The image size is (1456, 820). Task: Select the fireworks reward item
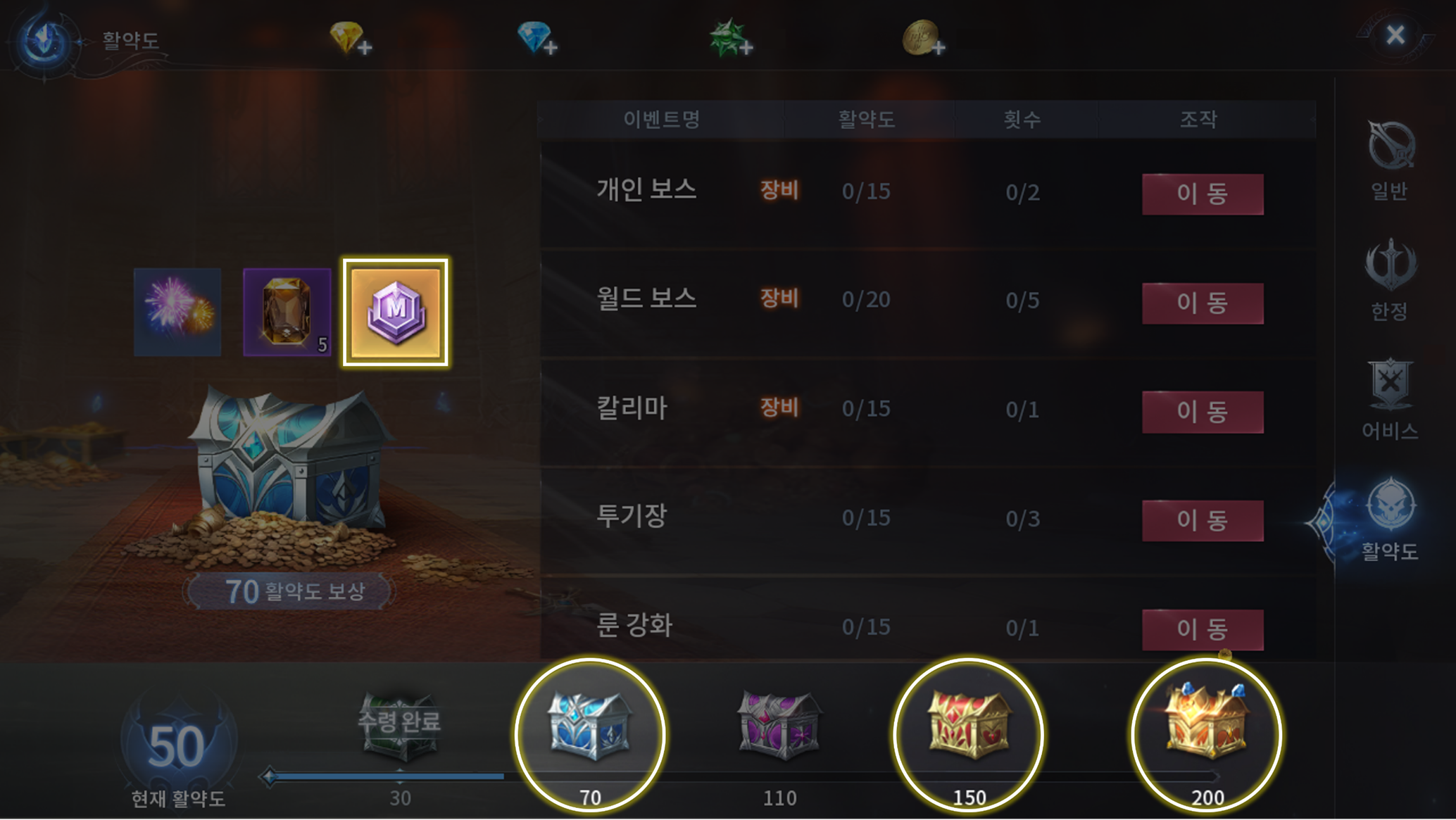click(x=177, y=312)
